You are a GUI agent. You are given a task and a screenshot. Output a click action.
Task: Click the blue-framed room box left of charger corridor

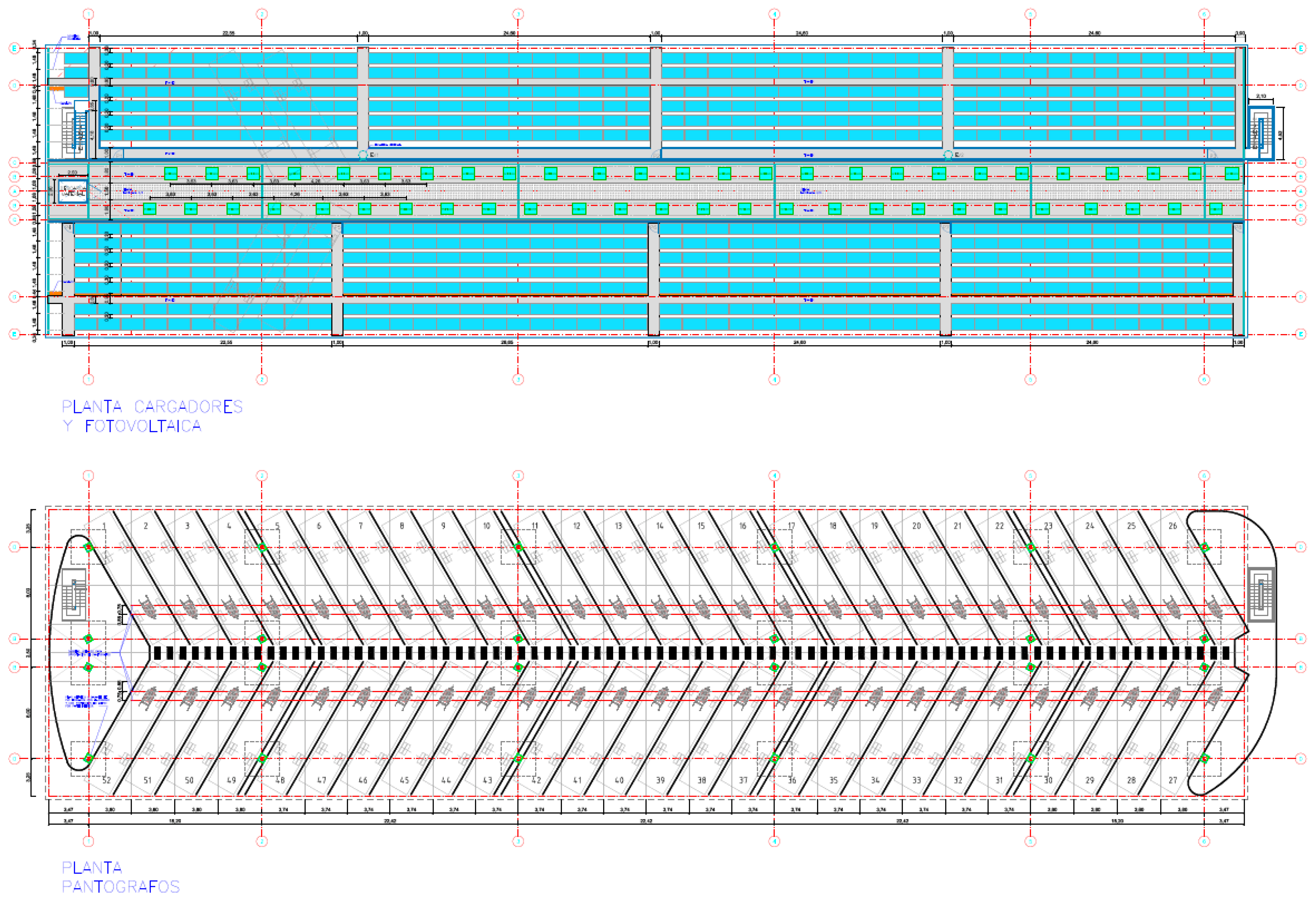73,191
